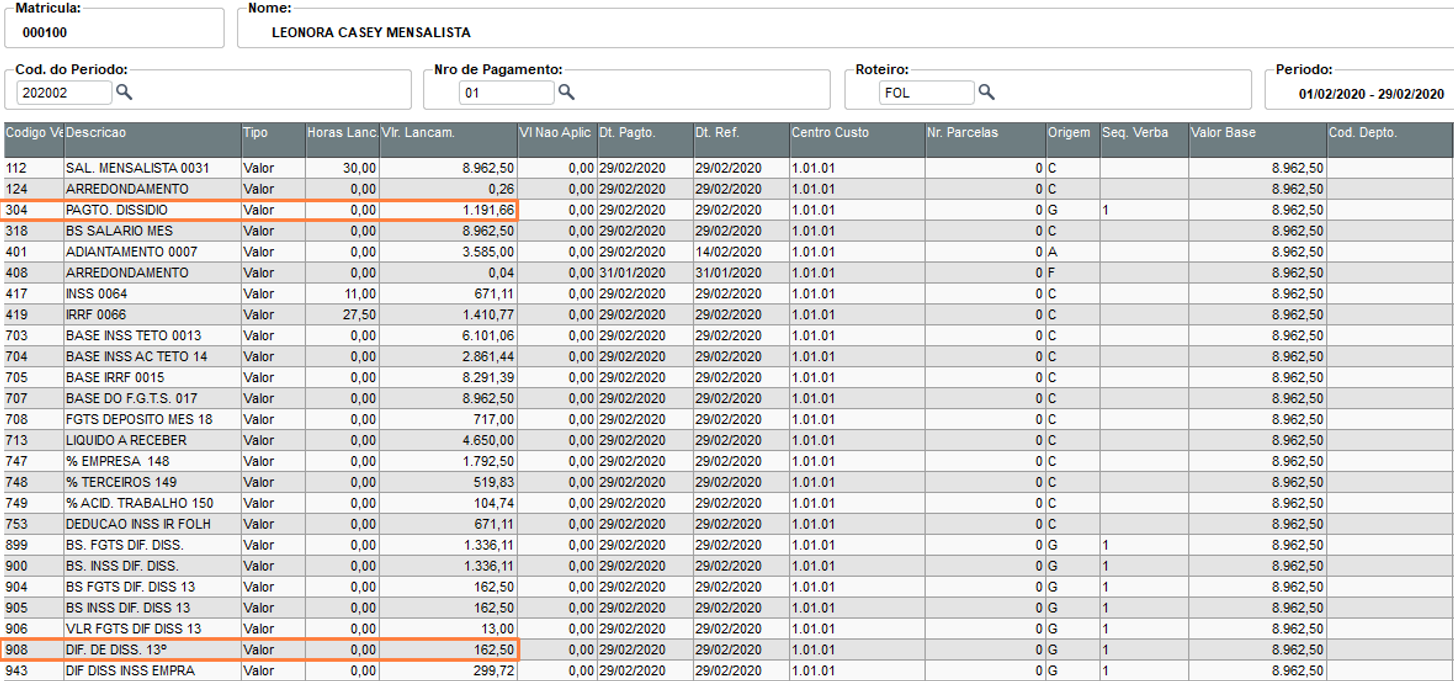Click the value 3.585,00 in Vlr. Lancam.
Image resolution: width=1454 pixels, height=681 pixels.
(x=488, y=252)
